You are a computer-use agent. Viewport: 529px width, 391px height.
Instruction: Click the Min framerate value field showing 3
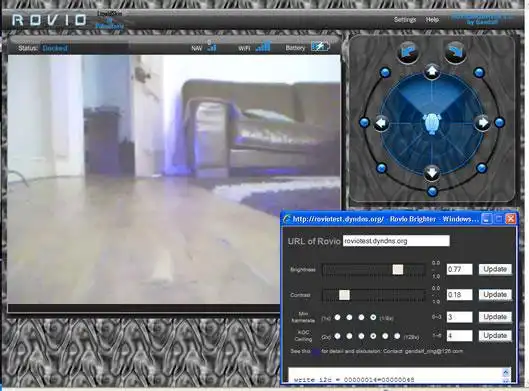click(x=460, y=317)
